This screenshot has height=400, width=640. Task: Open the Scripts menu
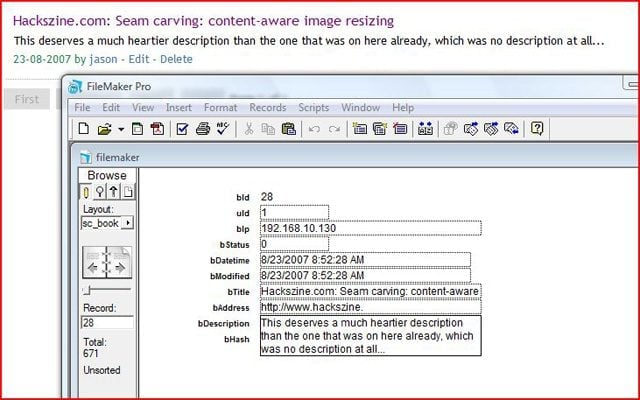[313, 108]
